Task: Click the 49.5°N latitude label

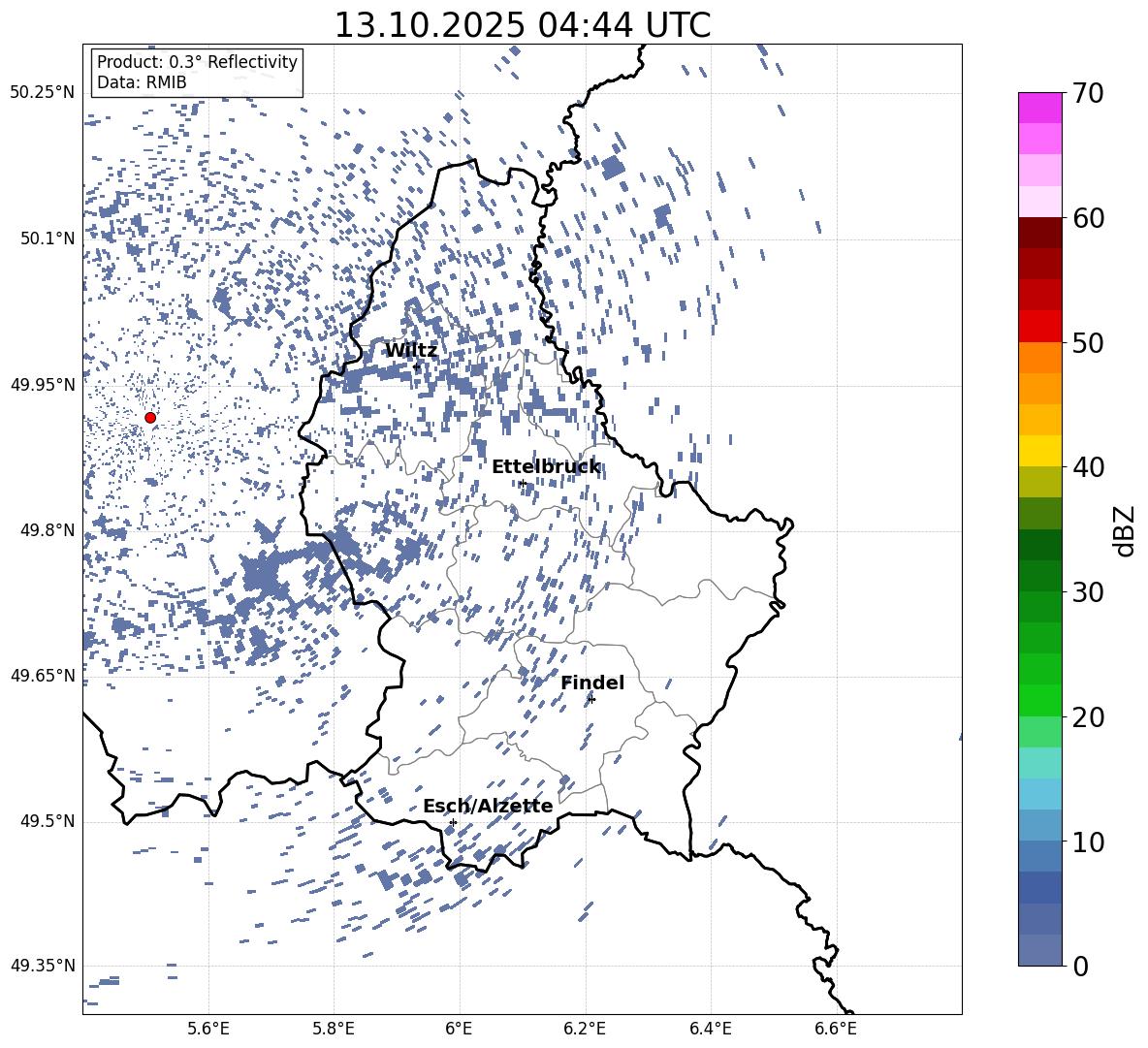Action: (47, 821)
